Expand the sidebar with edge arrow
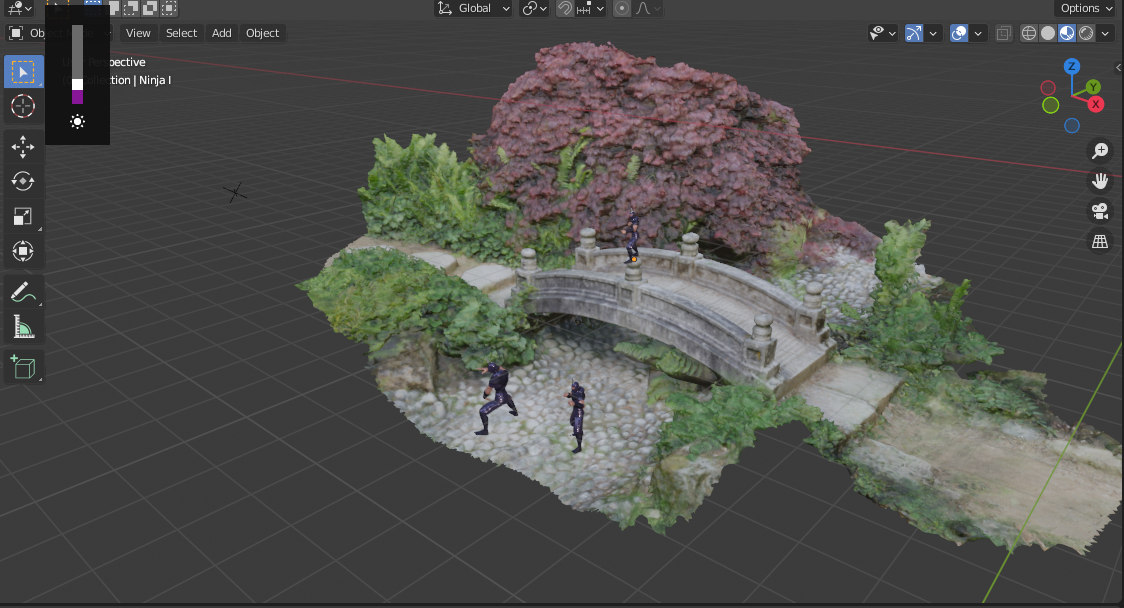 pyautogui.click(x=1118, y=67)
